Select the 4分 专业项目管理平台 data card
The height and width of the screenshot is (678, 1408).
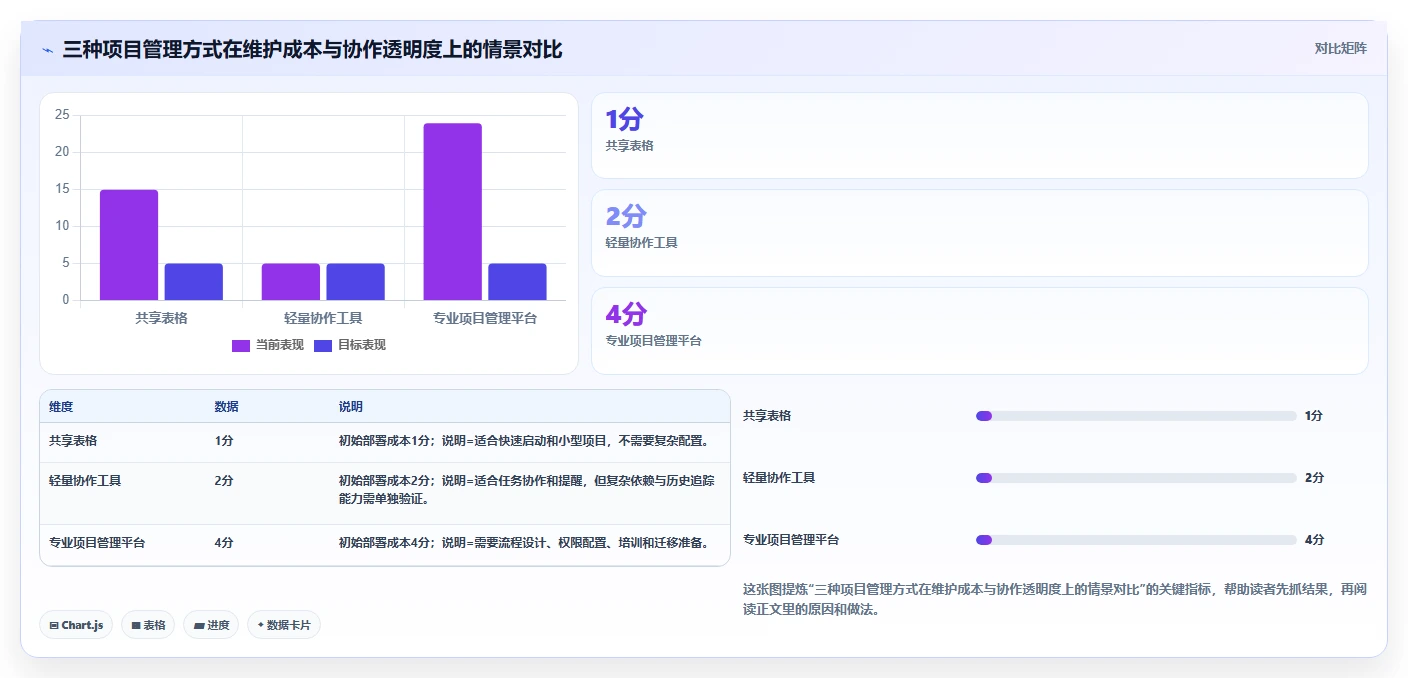point(980,331)
